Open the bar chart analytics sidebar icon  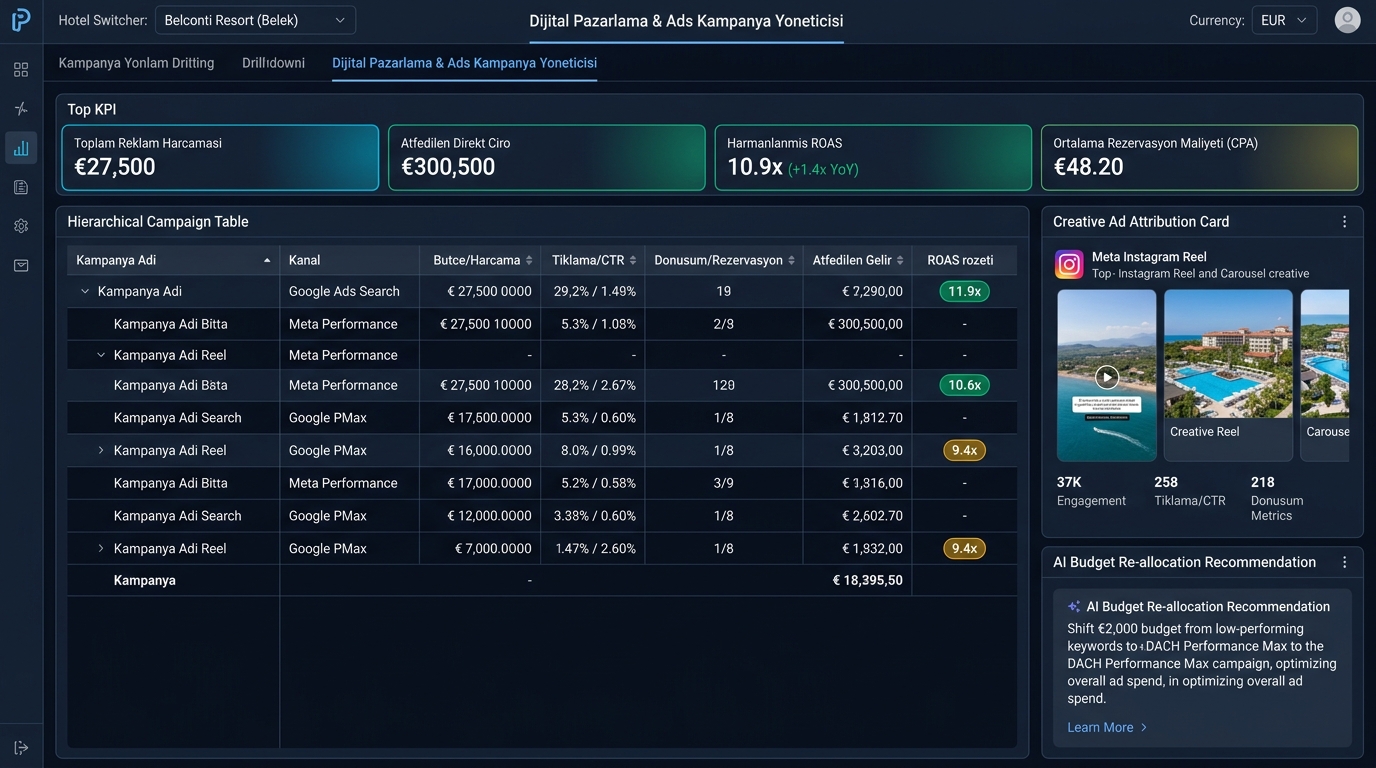pos(21,148)
